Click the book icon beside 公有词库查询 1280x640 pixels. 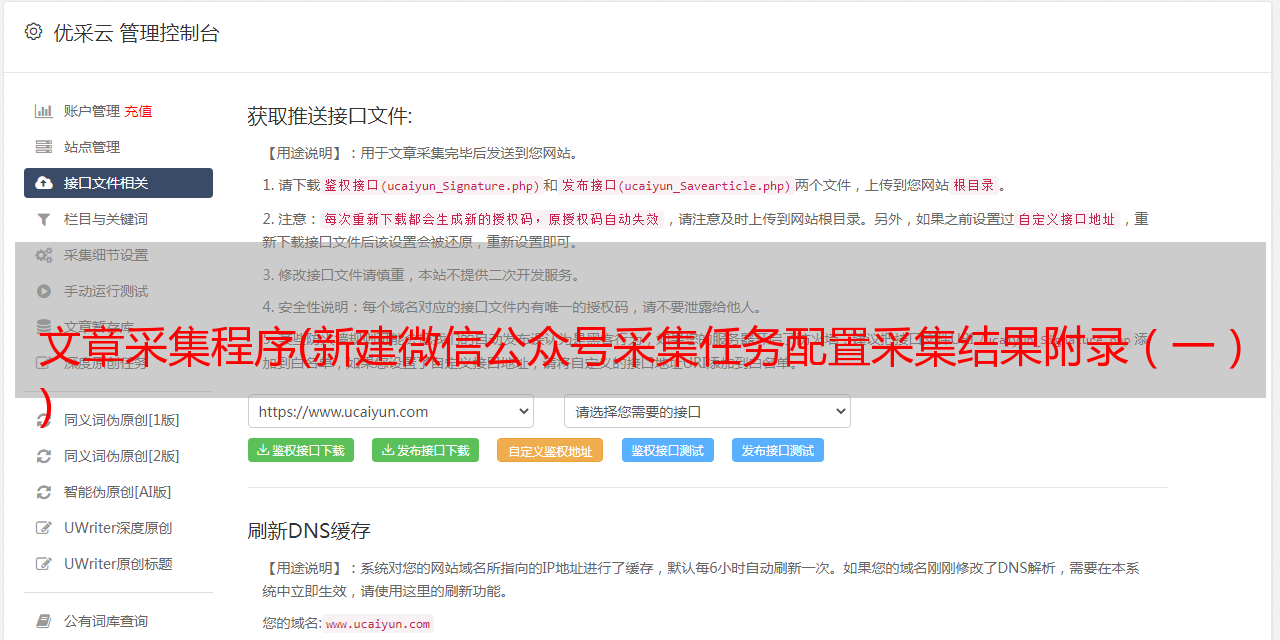pyautogui.click(x=44, y=621)
